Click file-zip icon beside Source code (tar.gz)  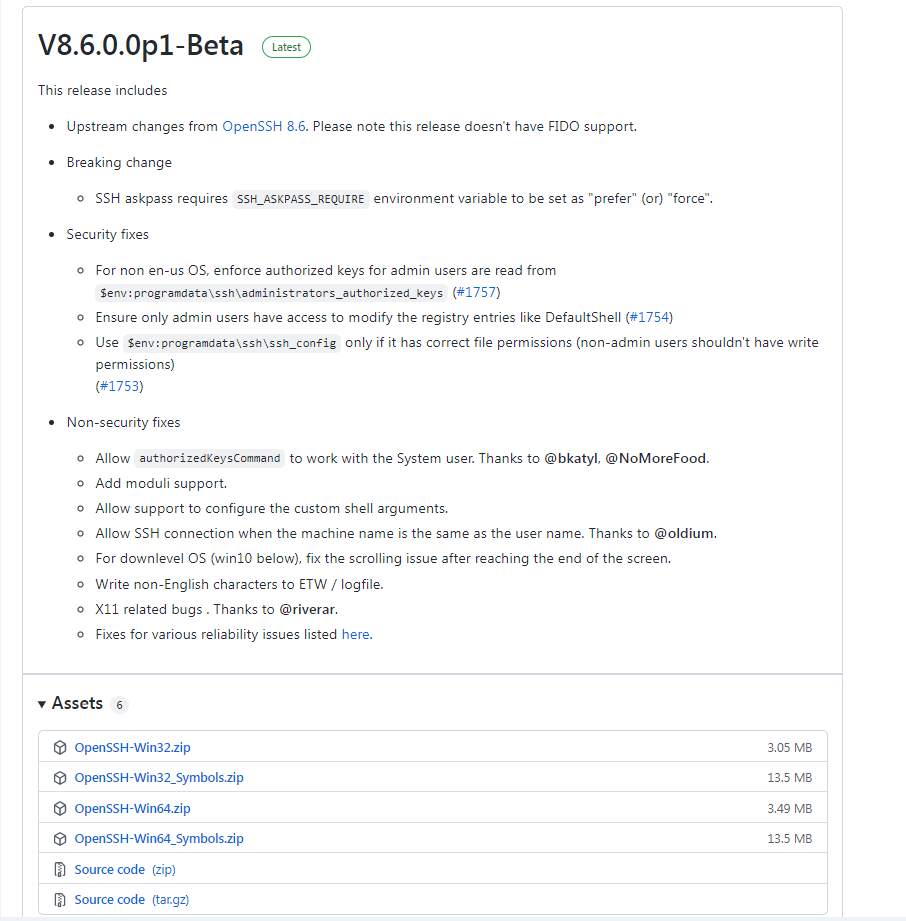tap(60, 900)
